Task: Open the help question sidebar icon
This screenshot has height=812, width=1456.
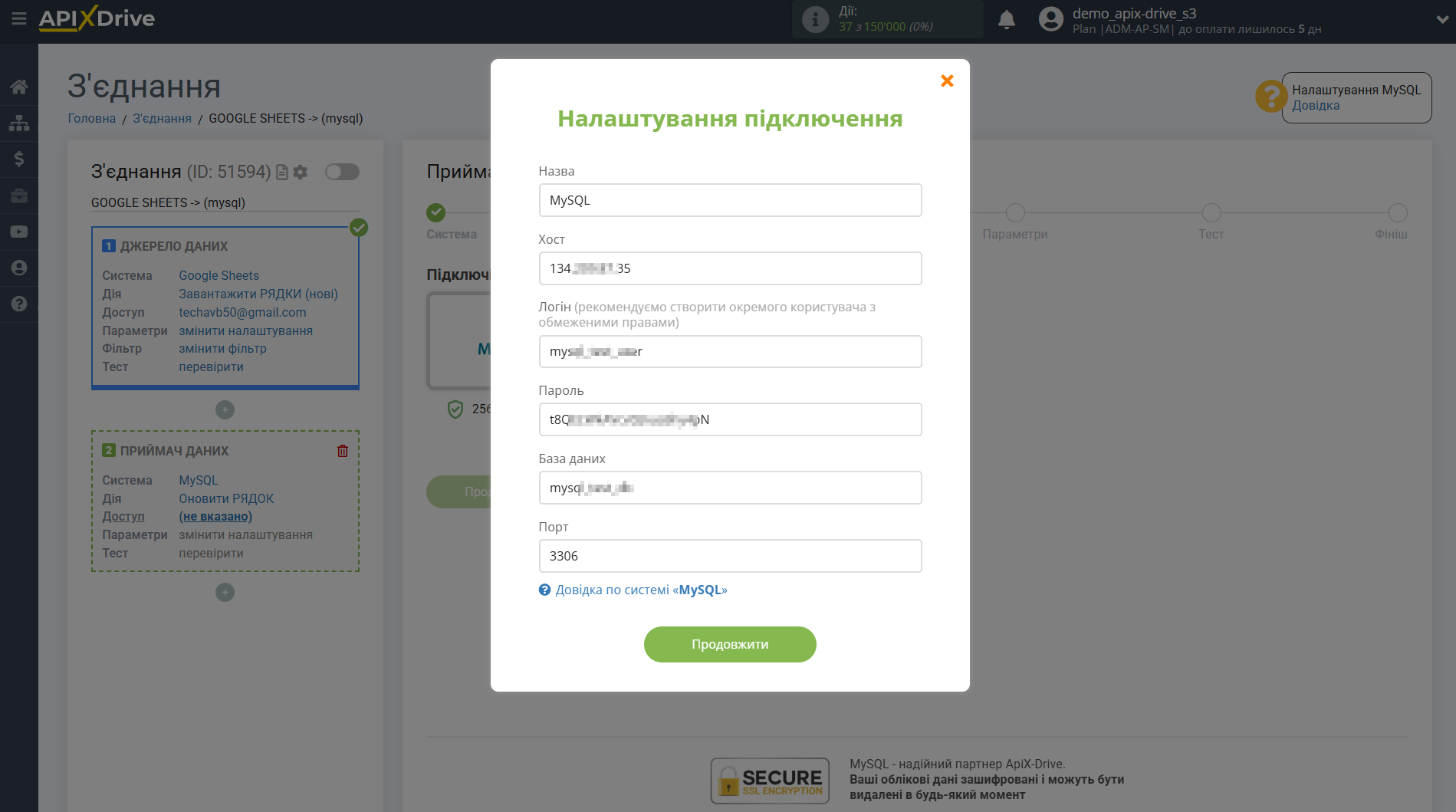Action: (19, 304)
